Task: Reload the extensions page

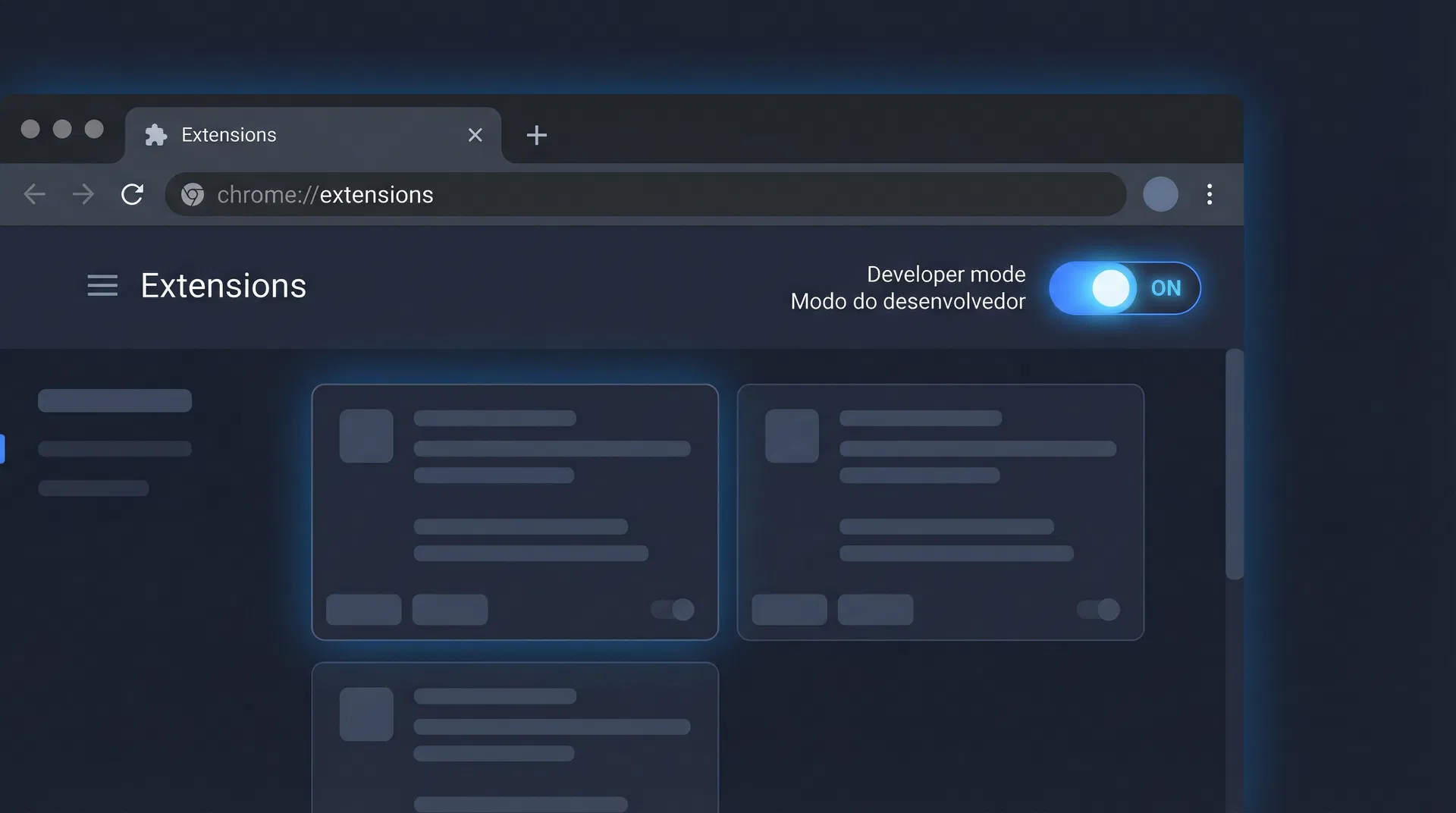Action: click(x=132, y=195)
